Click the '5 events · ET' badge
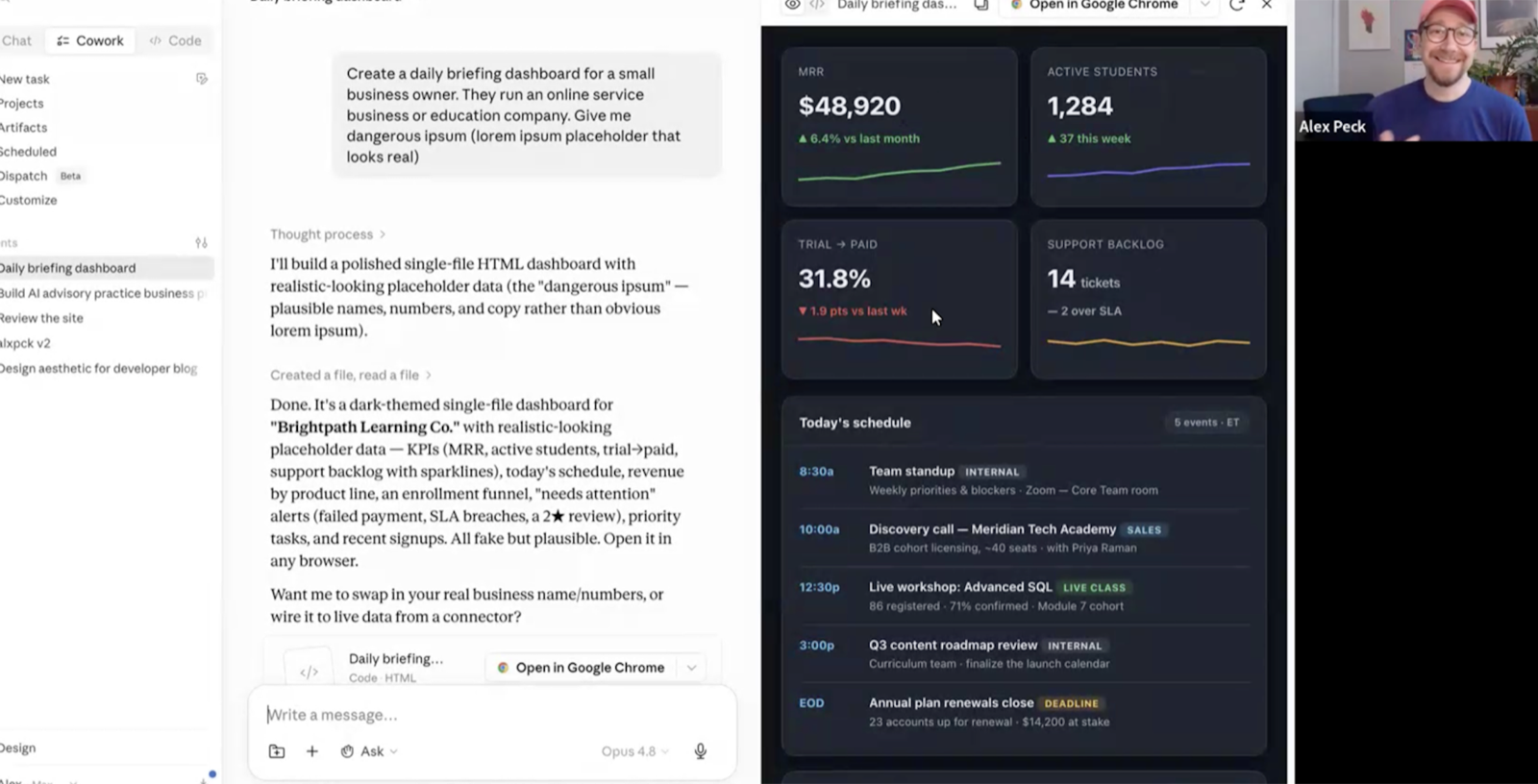1538x784 pixels. 1206,422
